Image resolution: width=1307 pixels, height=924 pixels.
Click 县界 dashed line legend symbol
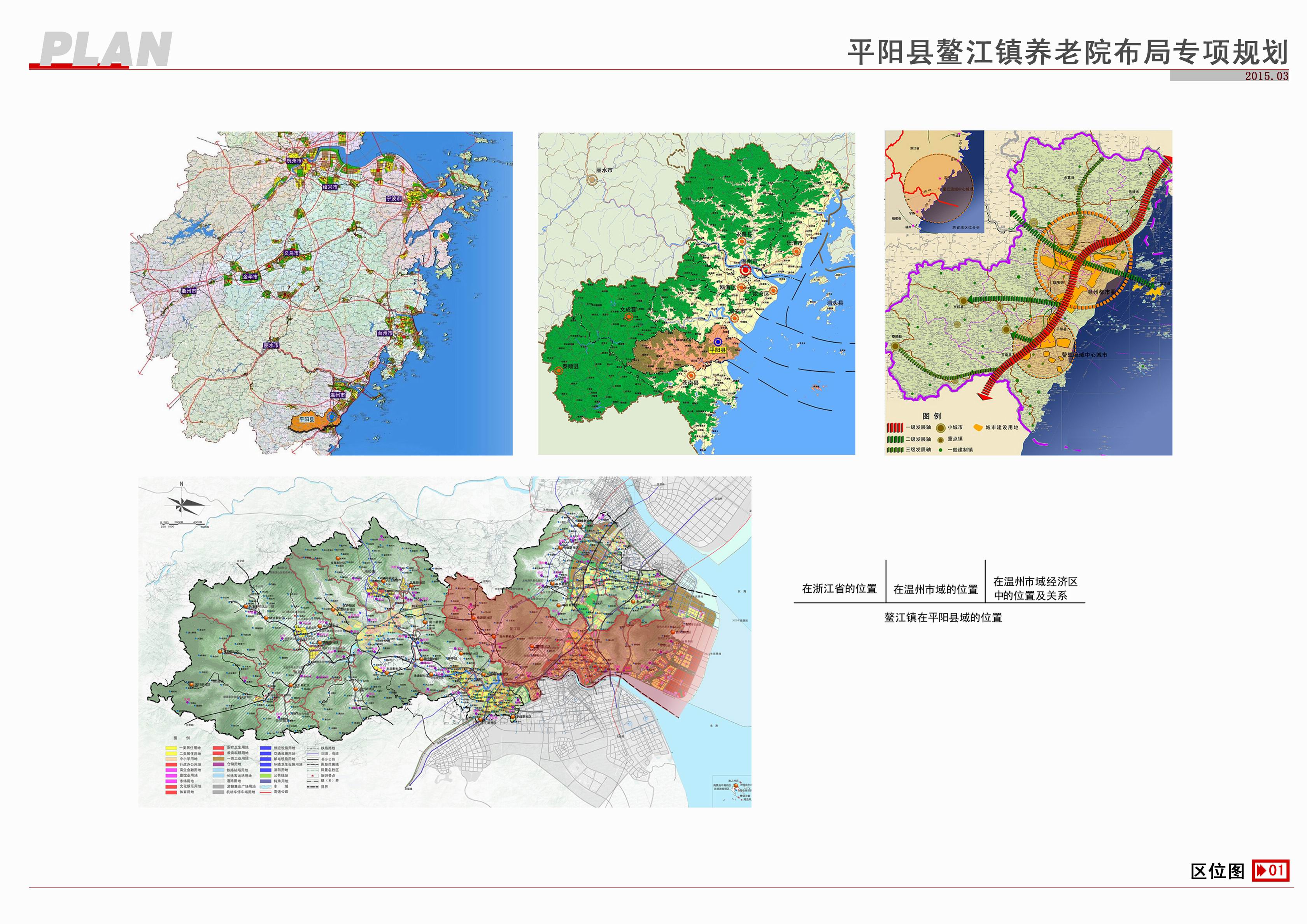312,787
